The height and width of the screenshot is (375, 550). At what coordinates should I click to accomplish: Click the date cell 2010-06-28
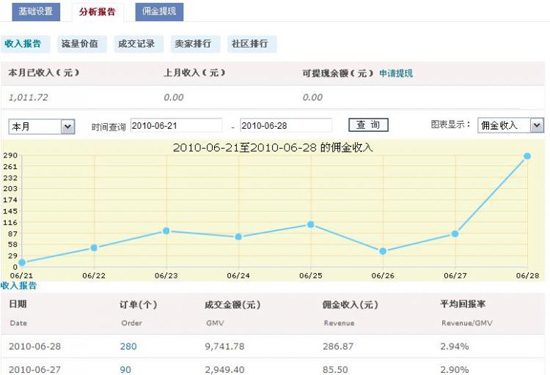tap(35, 347)
